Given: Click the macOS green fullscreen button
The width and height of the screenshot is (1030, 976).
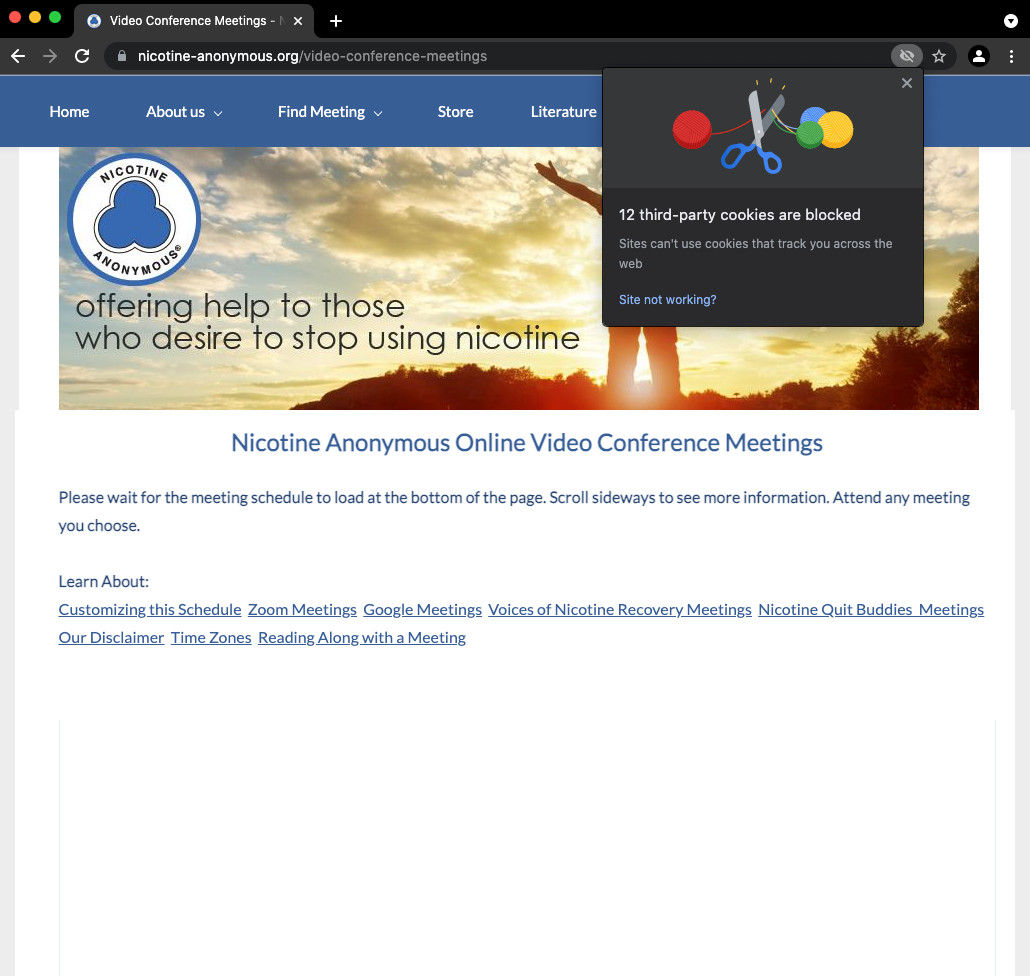Looking at the screenshot, I should coord(55,17).
